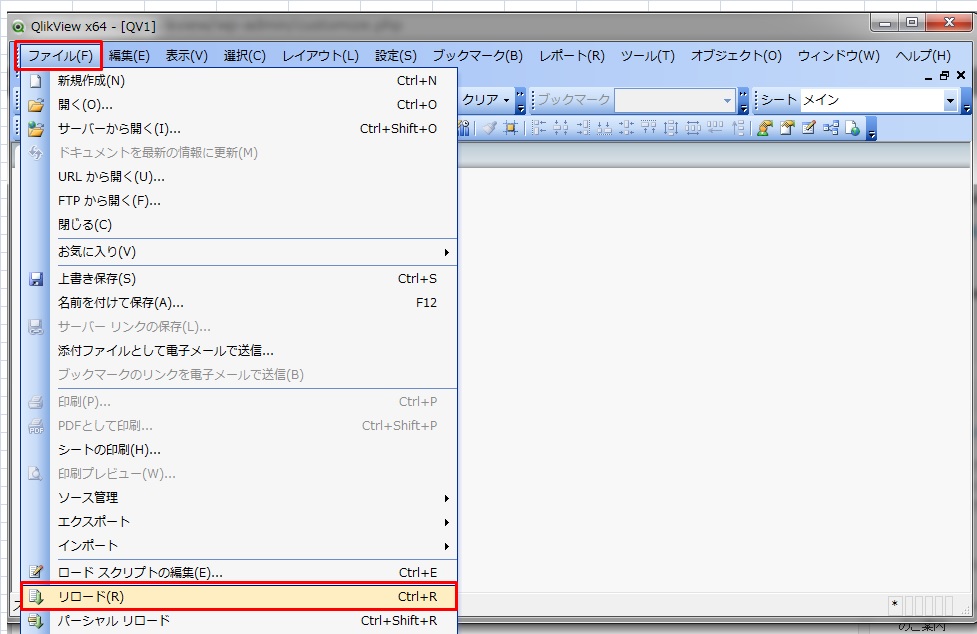Click the design grid icon in toolbar
Viewport: 977px width, 634px height.
[x=511, y=128]
